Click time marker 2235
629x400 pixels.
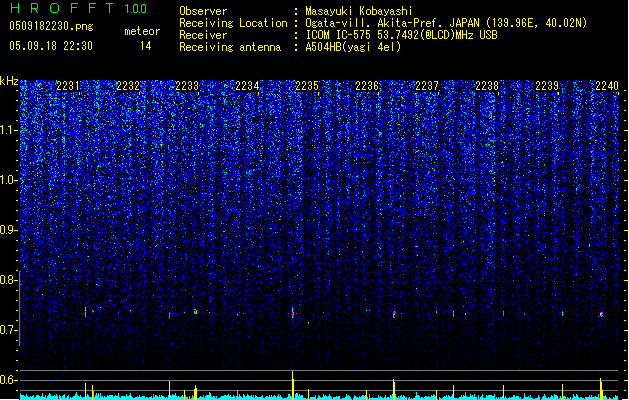[x=307, y=86]
